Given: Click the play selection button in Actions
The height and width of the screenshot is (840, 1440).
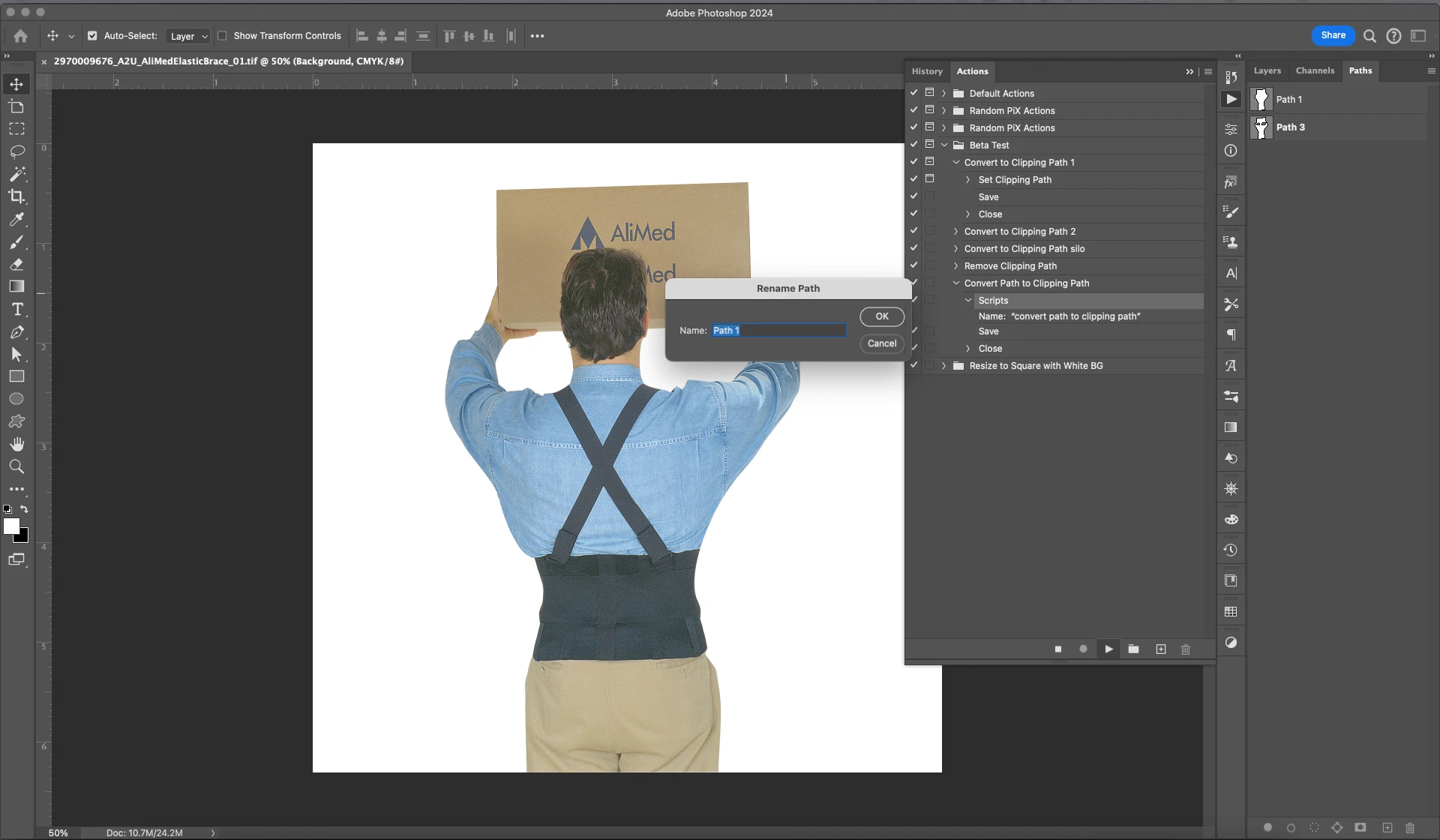Looking at the screenshot, I should pyautogui.click(x=1108, y=649).
